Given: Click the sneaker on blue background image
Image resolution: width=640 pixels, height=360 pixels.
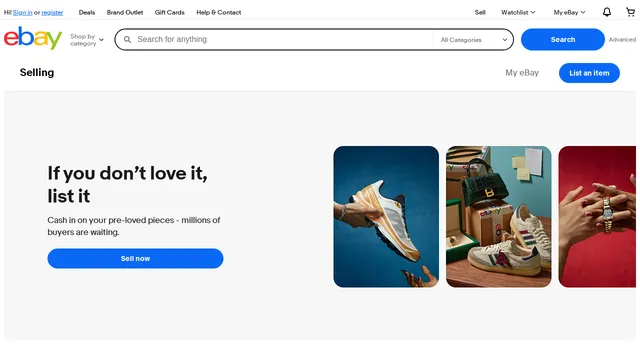Looking at the screenshot, I should [386, 217].
